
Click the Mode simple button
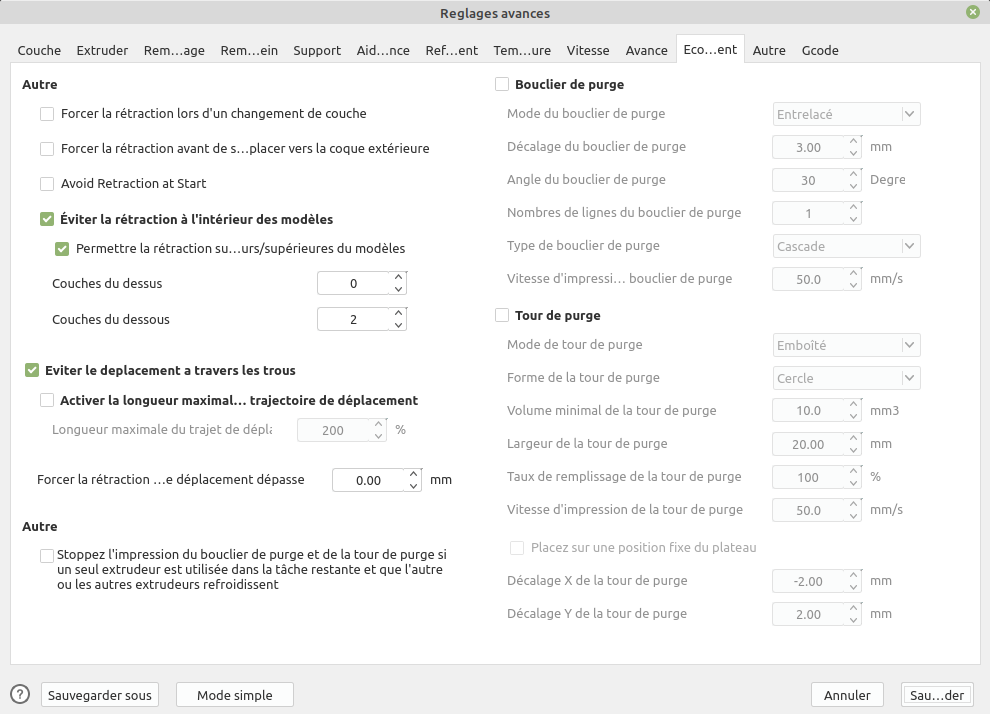[x=235, y=695]
